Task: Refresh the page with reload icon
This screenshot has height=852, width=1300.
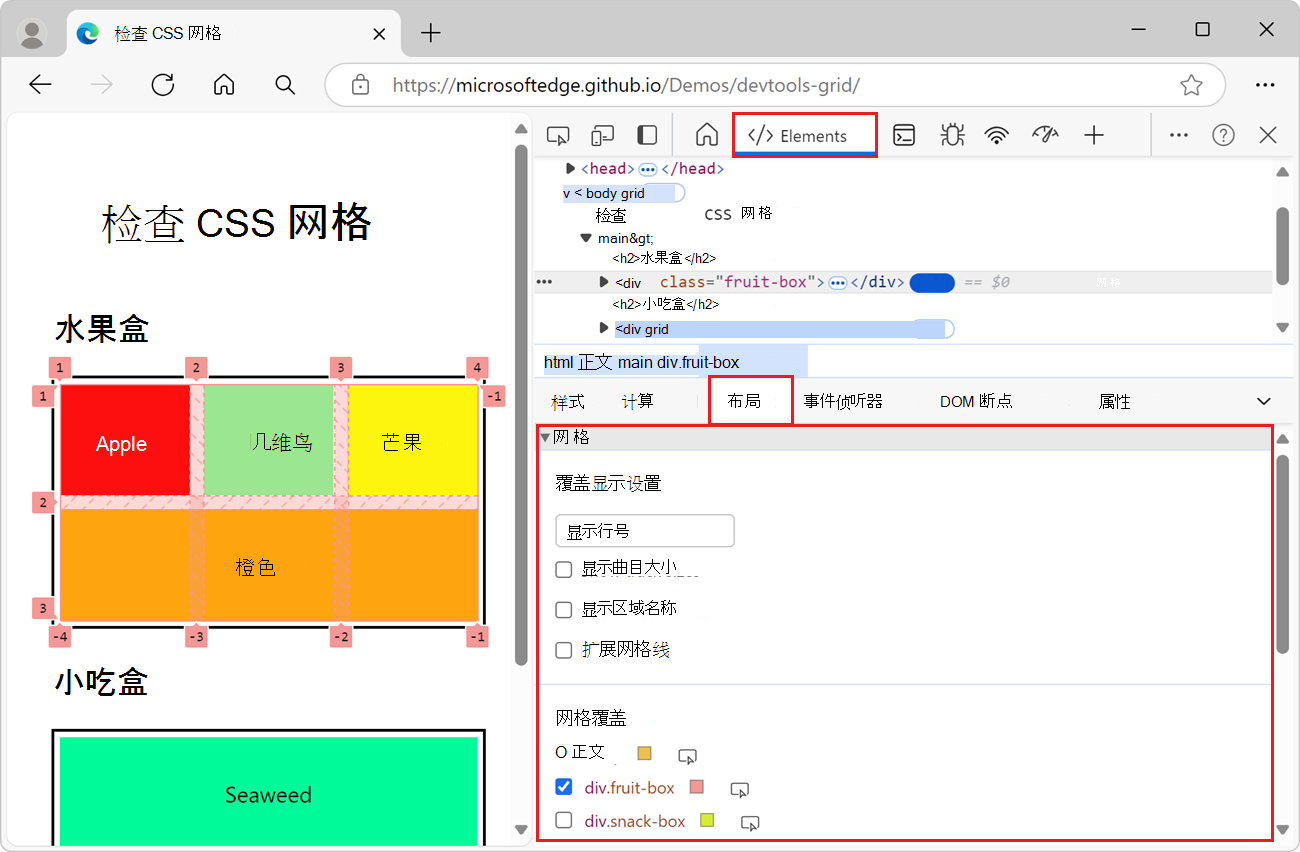Action: pos(163,85)
